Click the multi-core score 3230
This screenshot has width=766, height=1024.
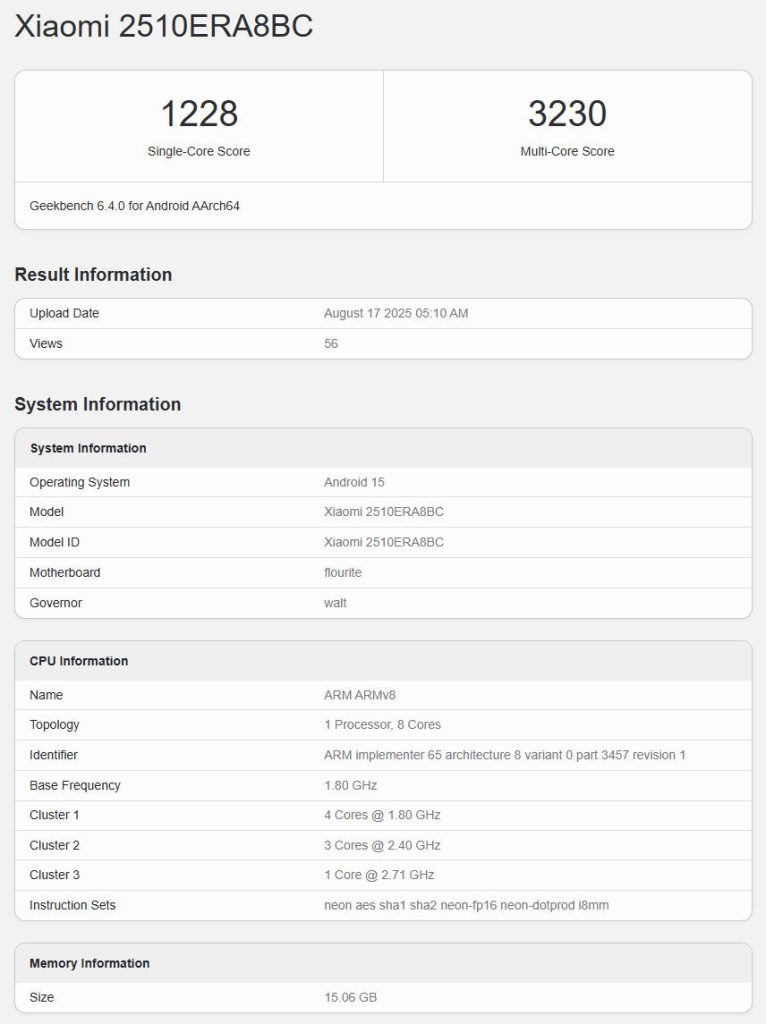click(x=567, y=114)
